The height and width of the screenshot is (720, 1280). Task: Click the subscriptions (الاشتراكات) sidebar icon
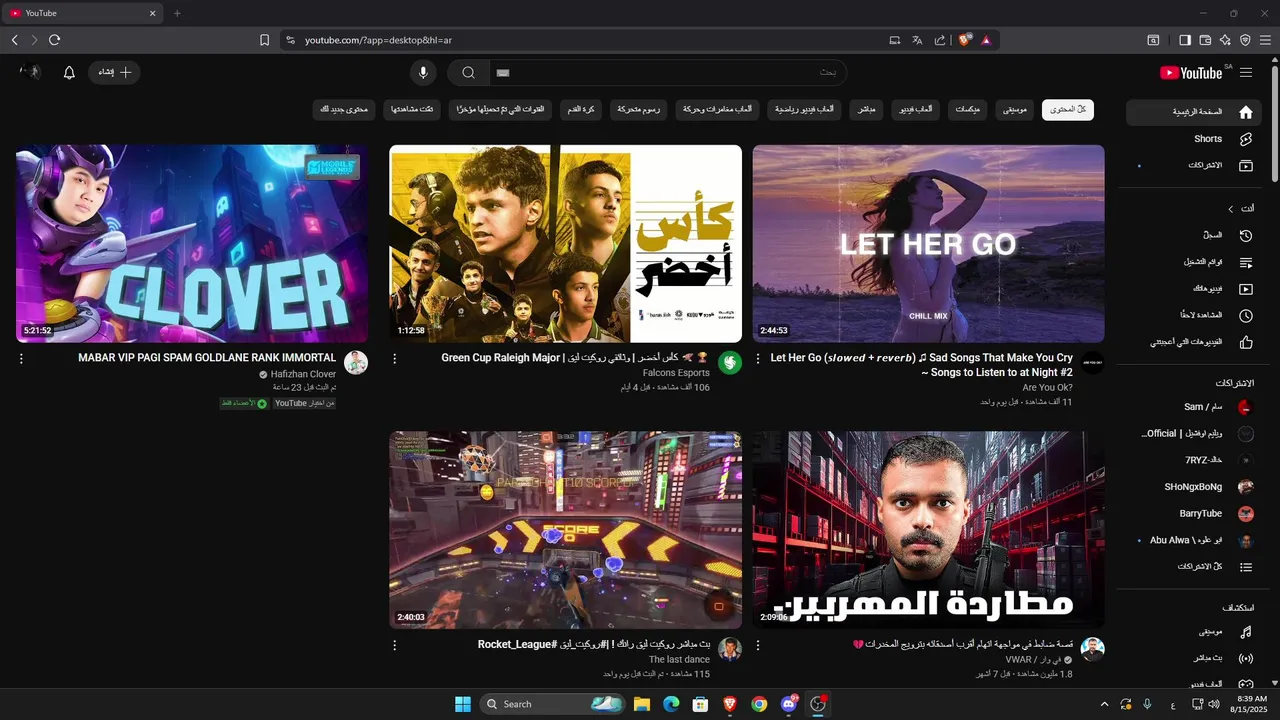(1246, 165)
